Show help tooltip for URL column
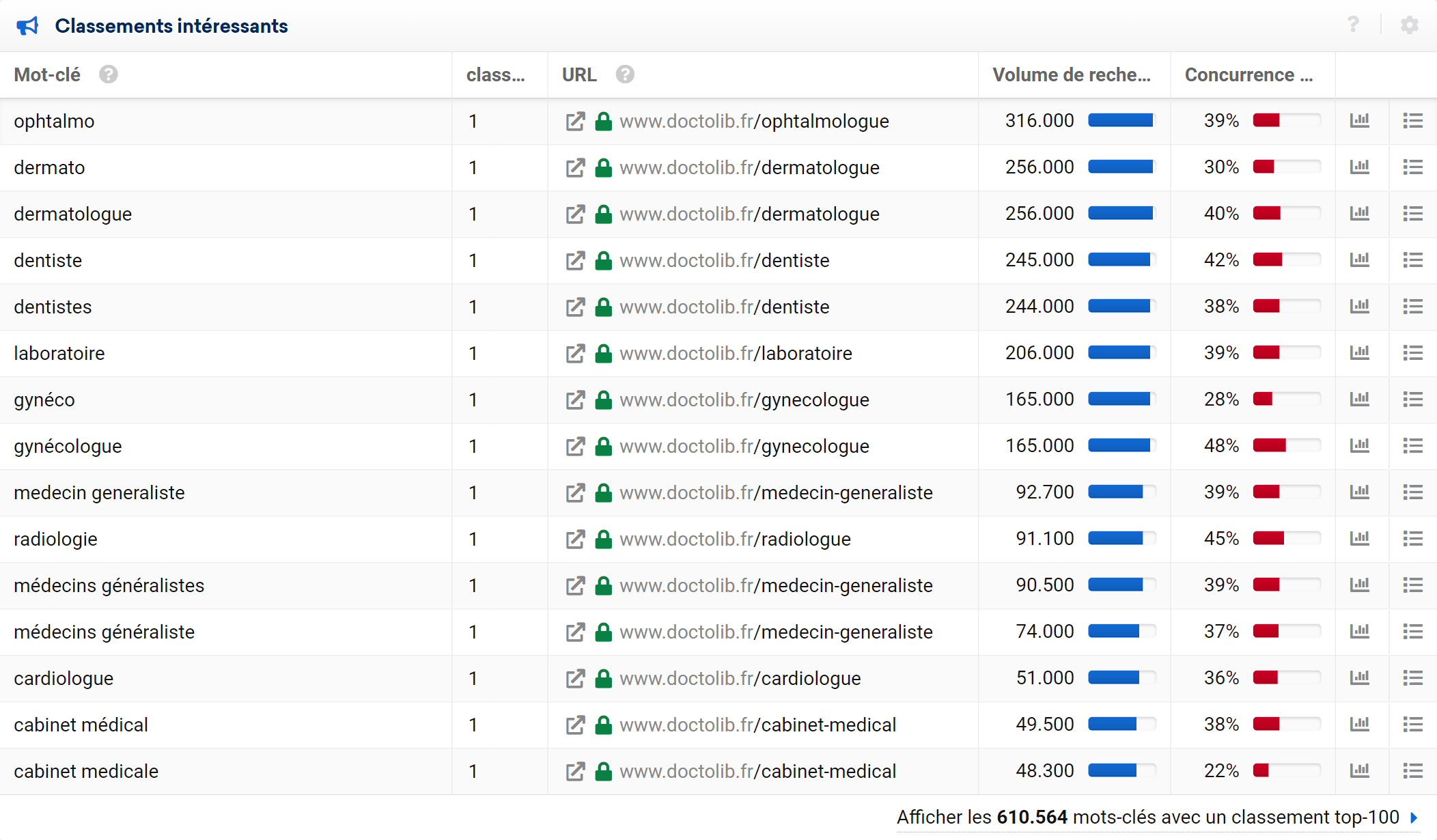The height and width of the screenshot is (840, 1437). click(x=625, y=74)
